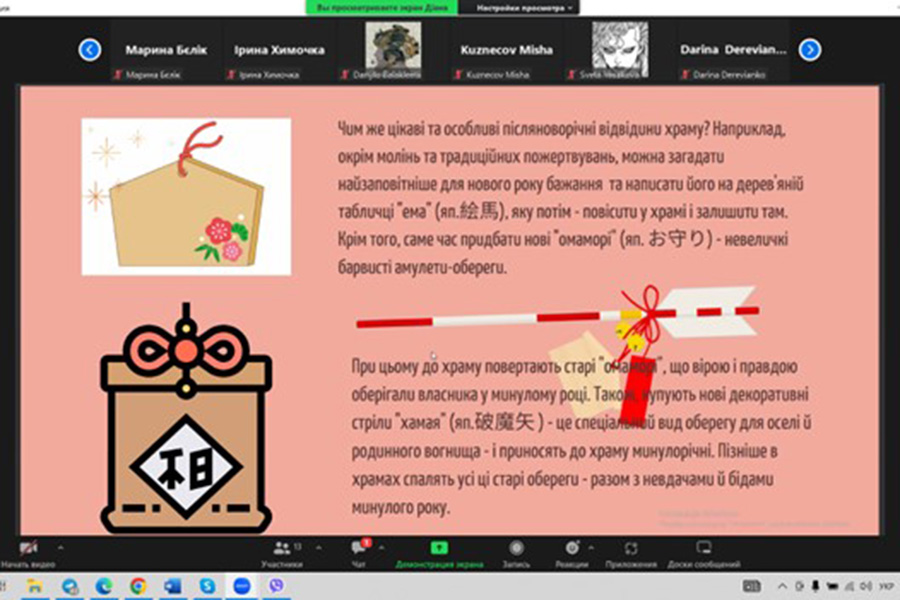Open the Edge icon left of Chrome
900x600 pixels.
click(x=104, y=586)
